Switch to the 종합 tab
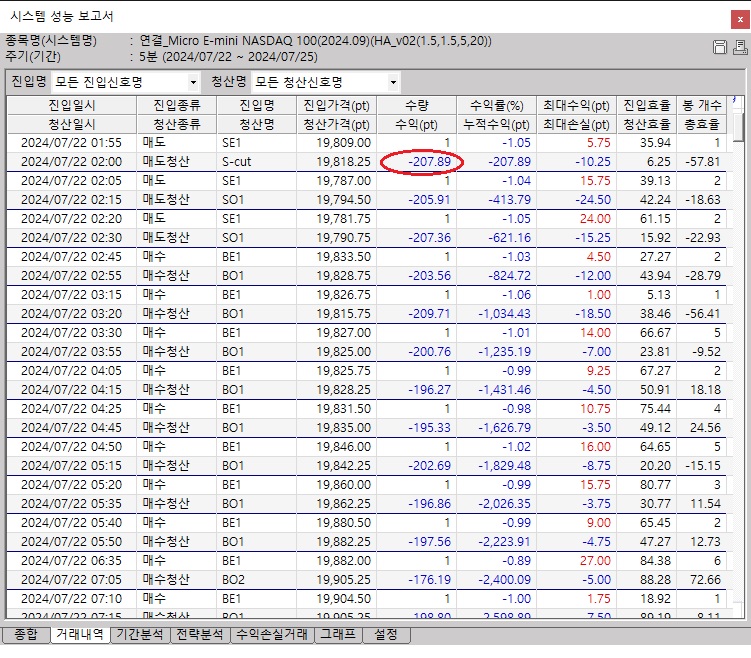Screen dimensions: 751x658 tap(25, 634)
